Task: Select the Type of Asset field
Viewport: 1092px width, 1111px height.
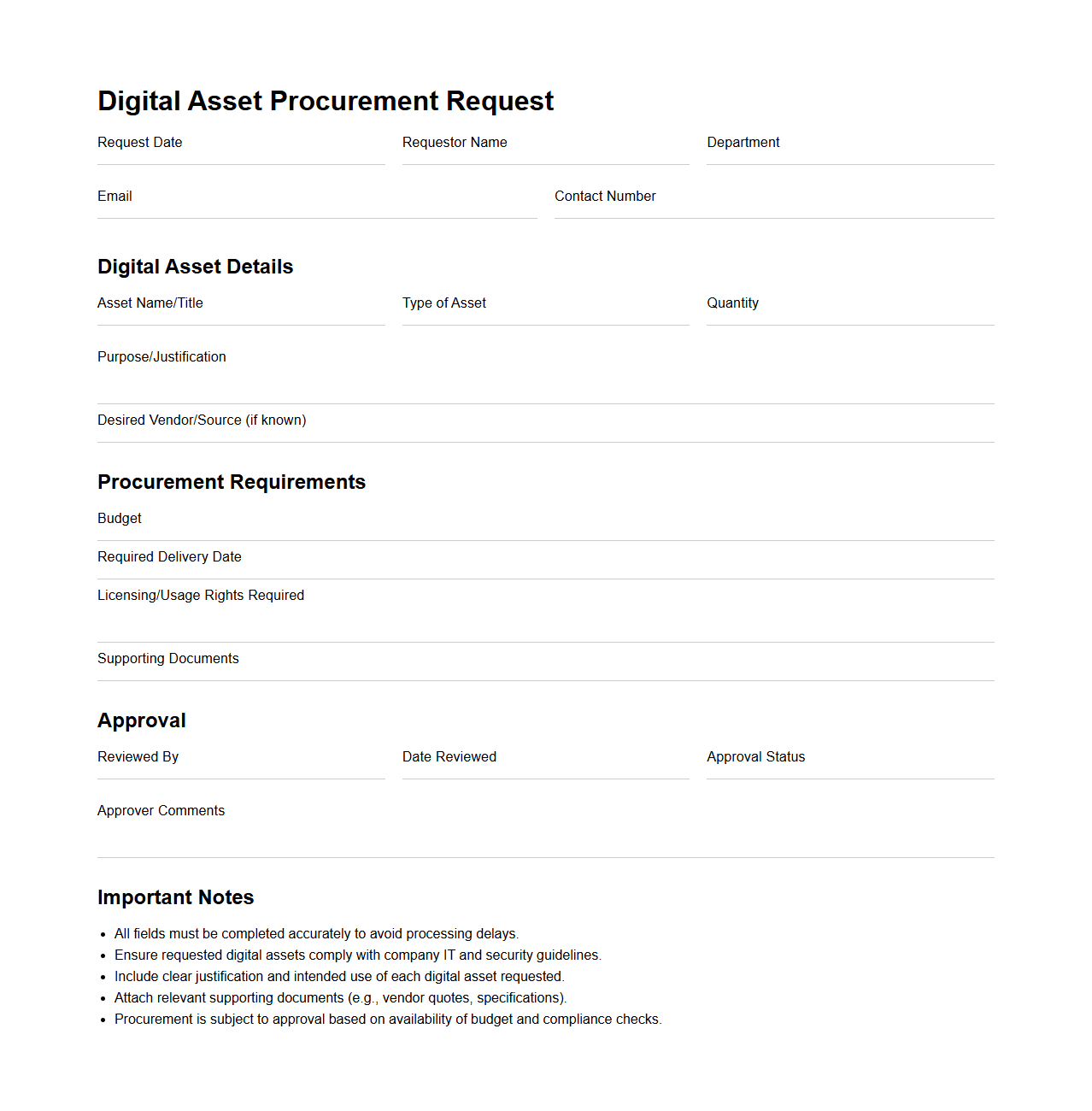Action: 545,315
